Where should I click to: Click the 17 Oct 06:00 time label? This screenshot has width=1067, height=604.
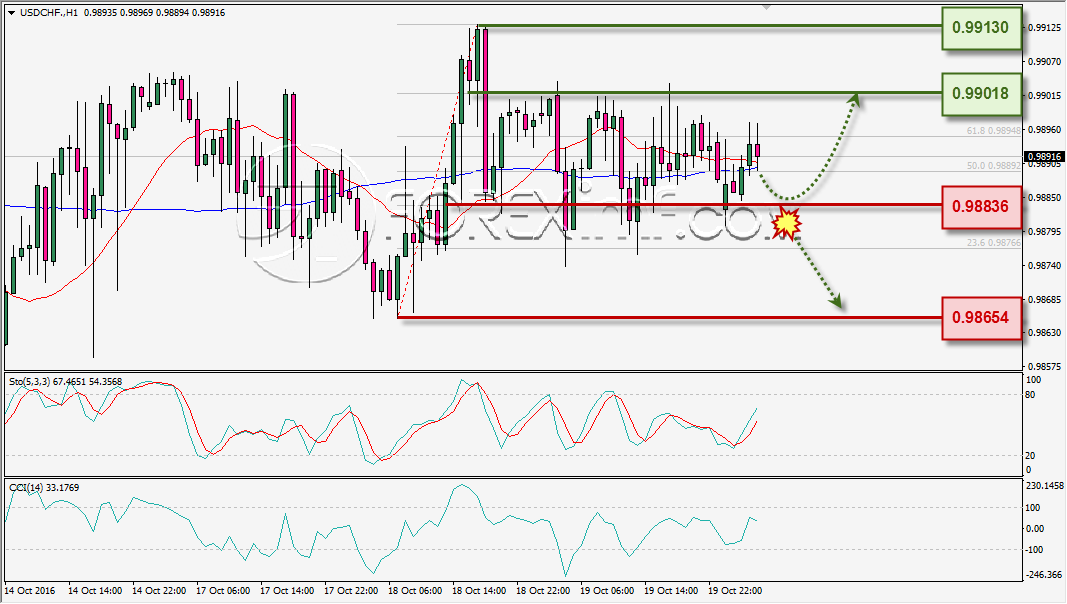[x=223, y=590]
